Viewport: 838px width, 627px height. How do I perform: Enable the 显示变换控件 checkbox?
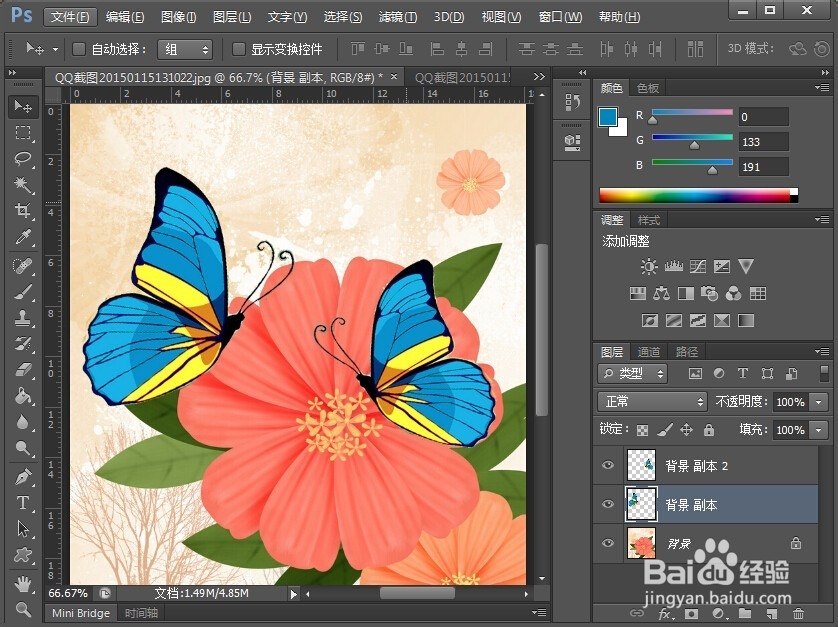tap(239, 47)
